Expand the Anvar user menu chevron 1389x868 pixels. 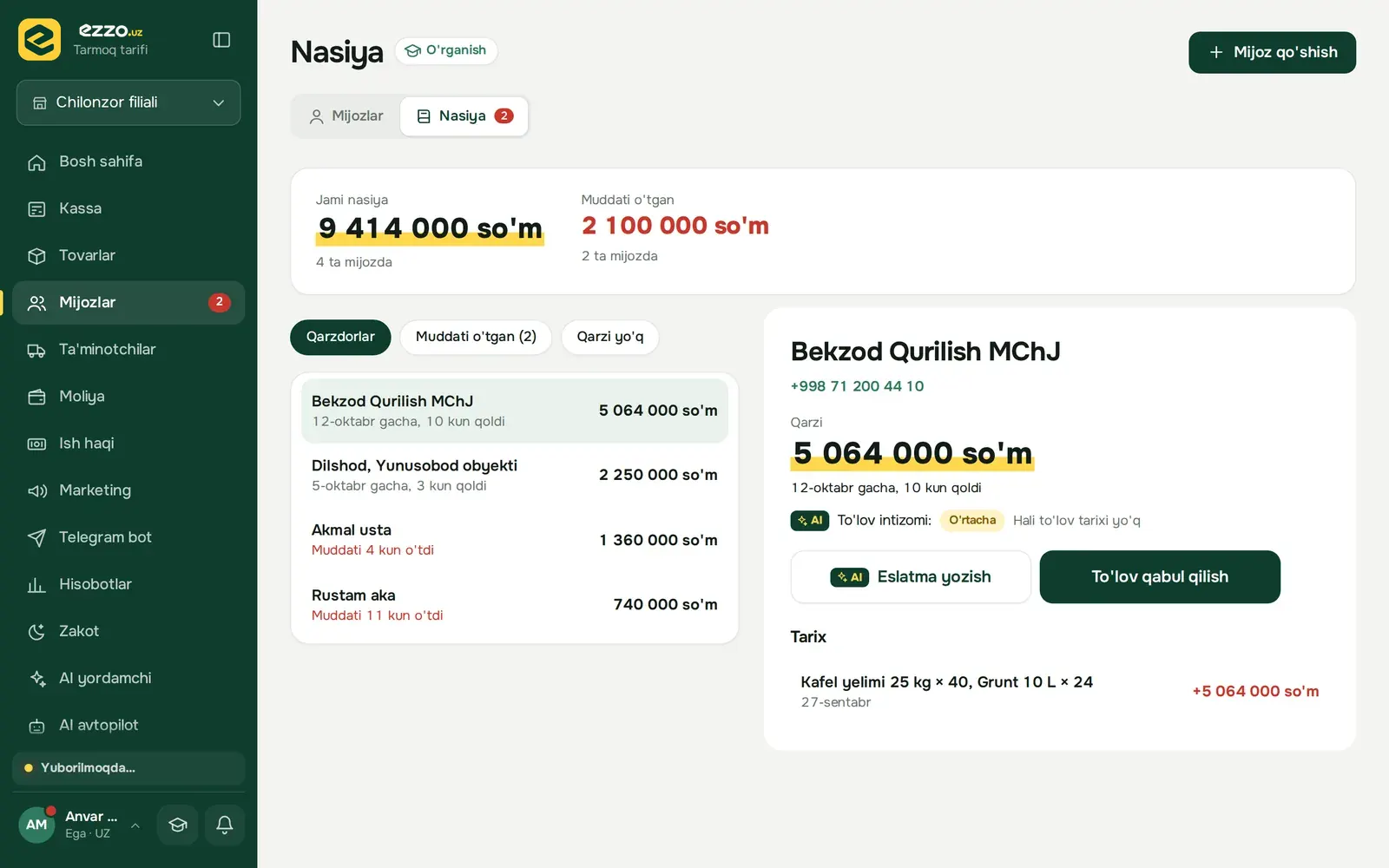coord(135,825)
